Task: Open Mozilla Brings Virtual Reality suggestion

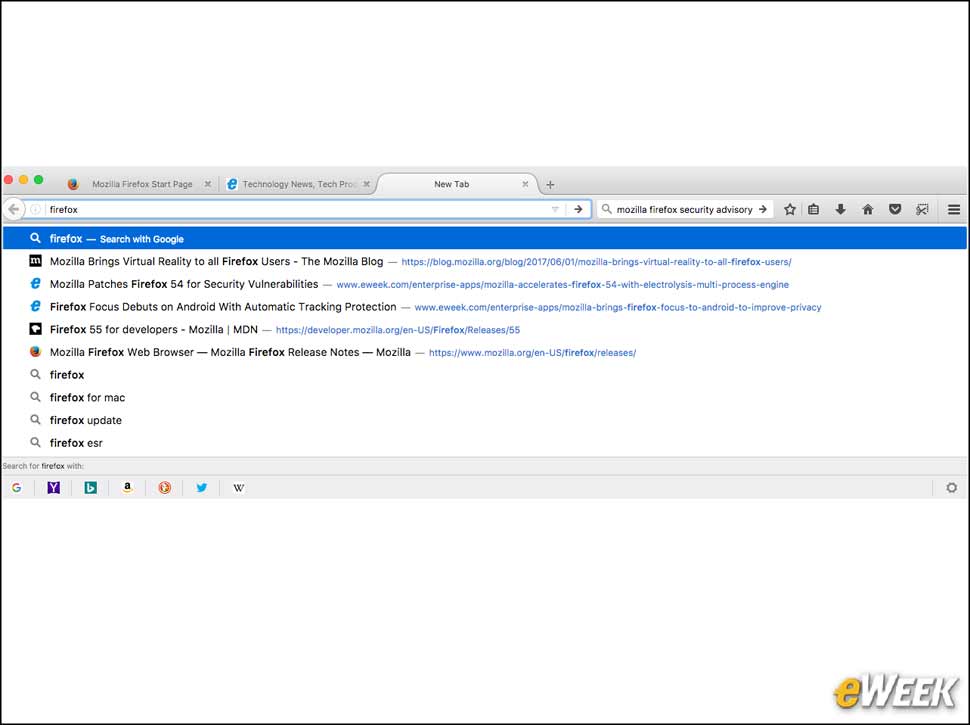Action: click(x=484, y=261)
